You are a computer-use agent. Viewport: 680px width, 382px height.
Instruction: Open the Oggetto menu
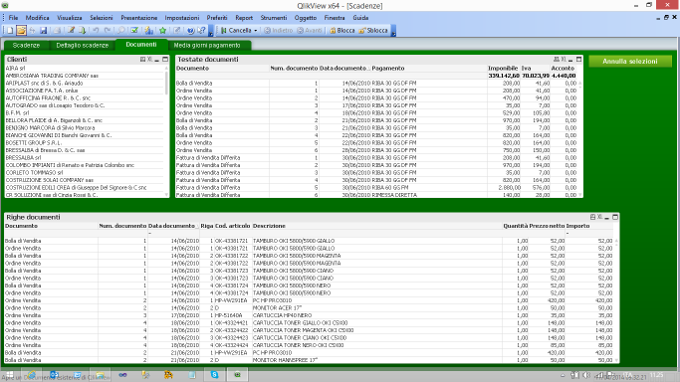tap(306, 18)
